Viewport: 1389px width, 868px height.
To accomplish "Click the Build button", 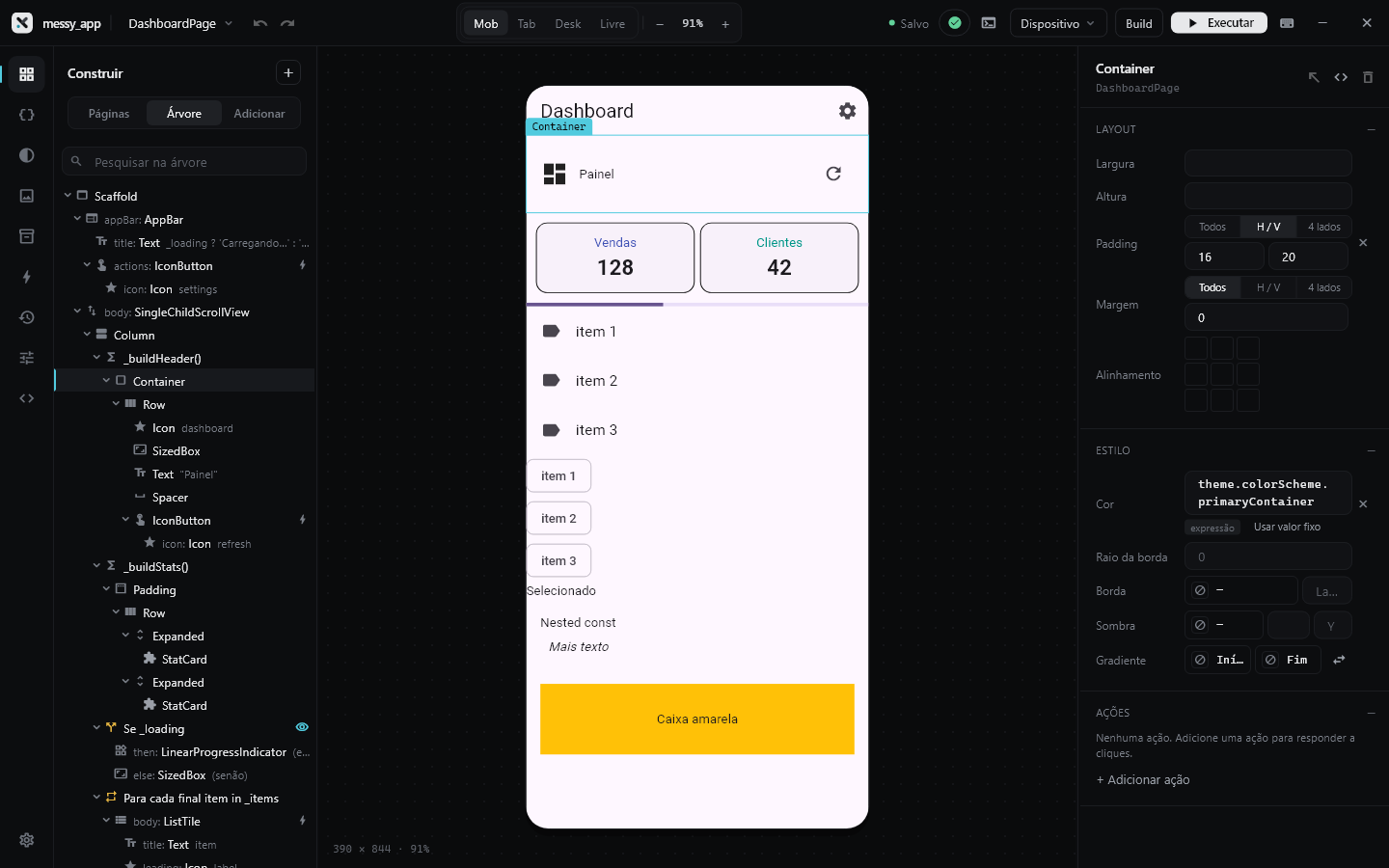I will [1139, 23].
